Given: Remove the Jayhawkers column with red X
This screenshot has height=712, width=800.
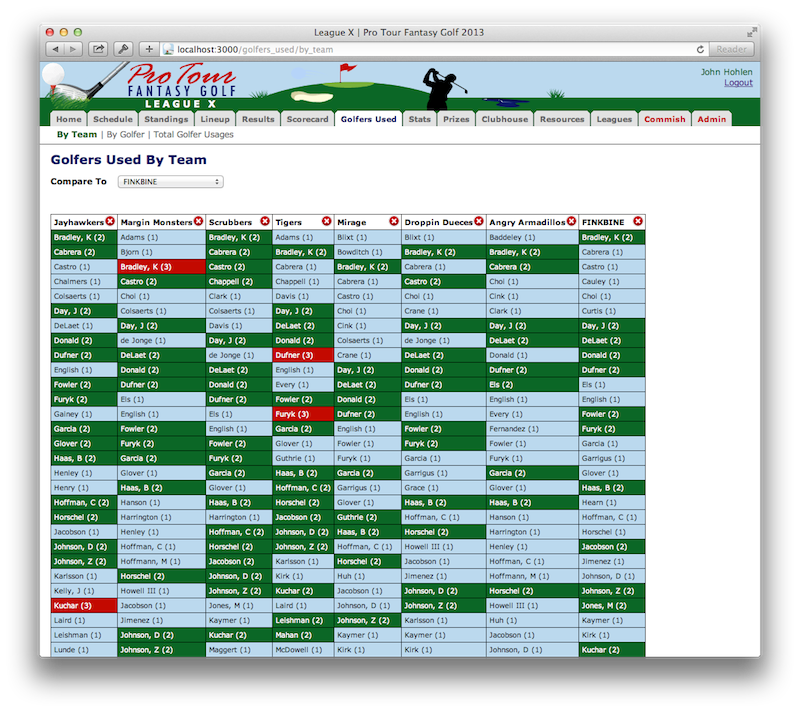Looking at the screenshot, I should pos(110,221).
